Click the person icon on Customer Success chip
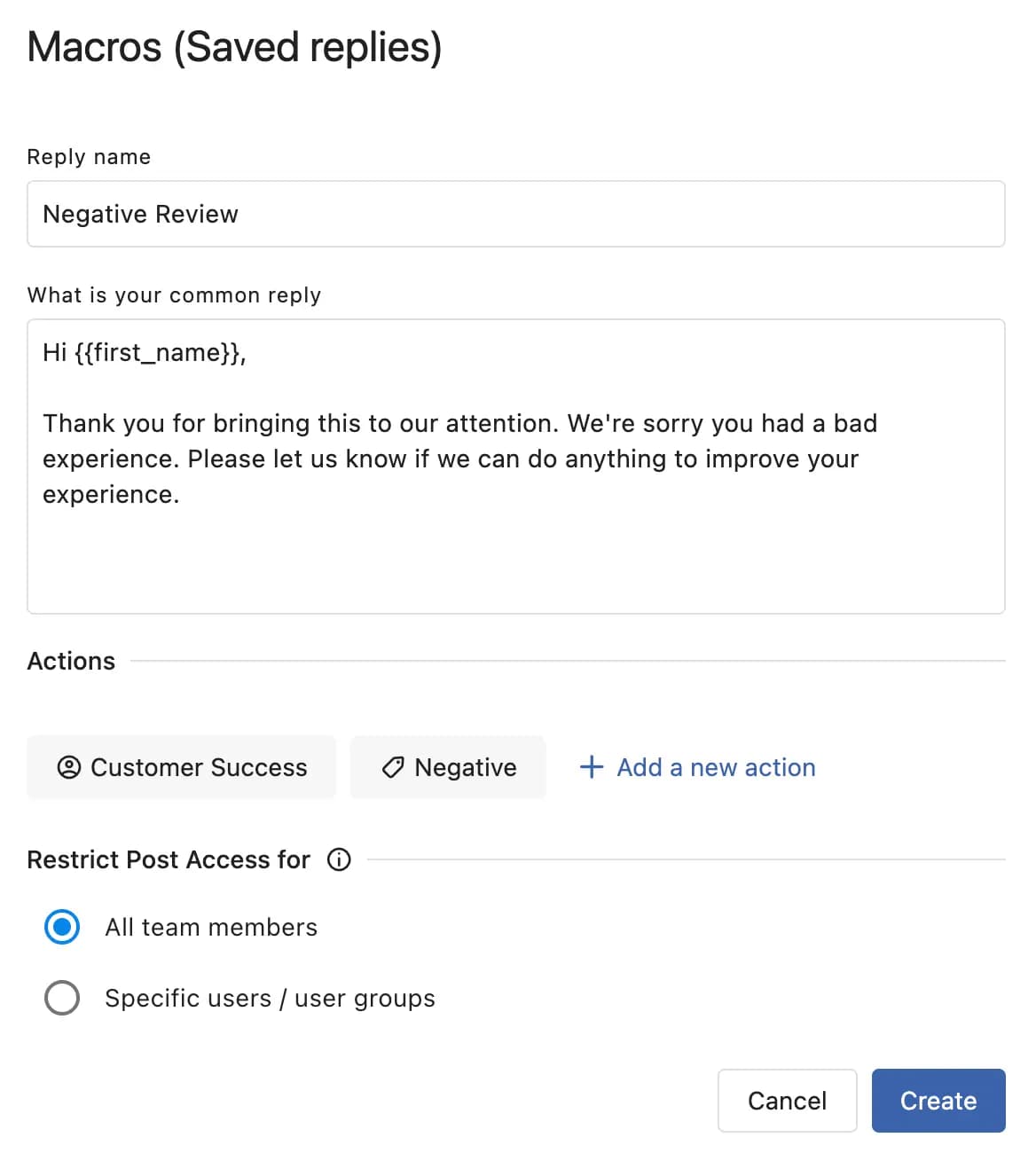1036x1153 pixels. tap(71, 767)
